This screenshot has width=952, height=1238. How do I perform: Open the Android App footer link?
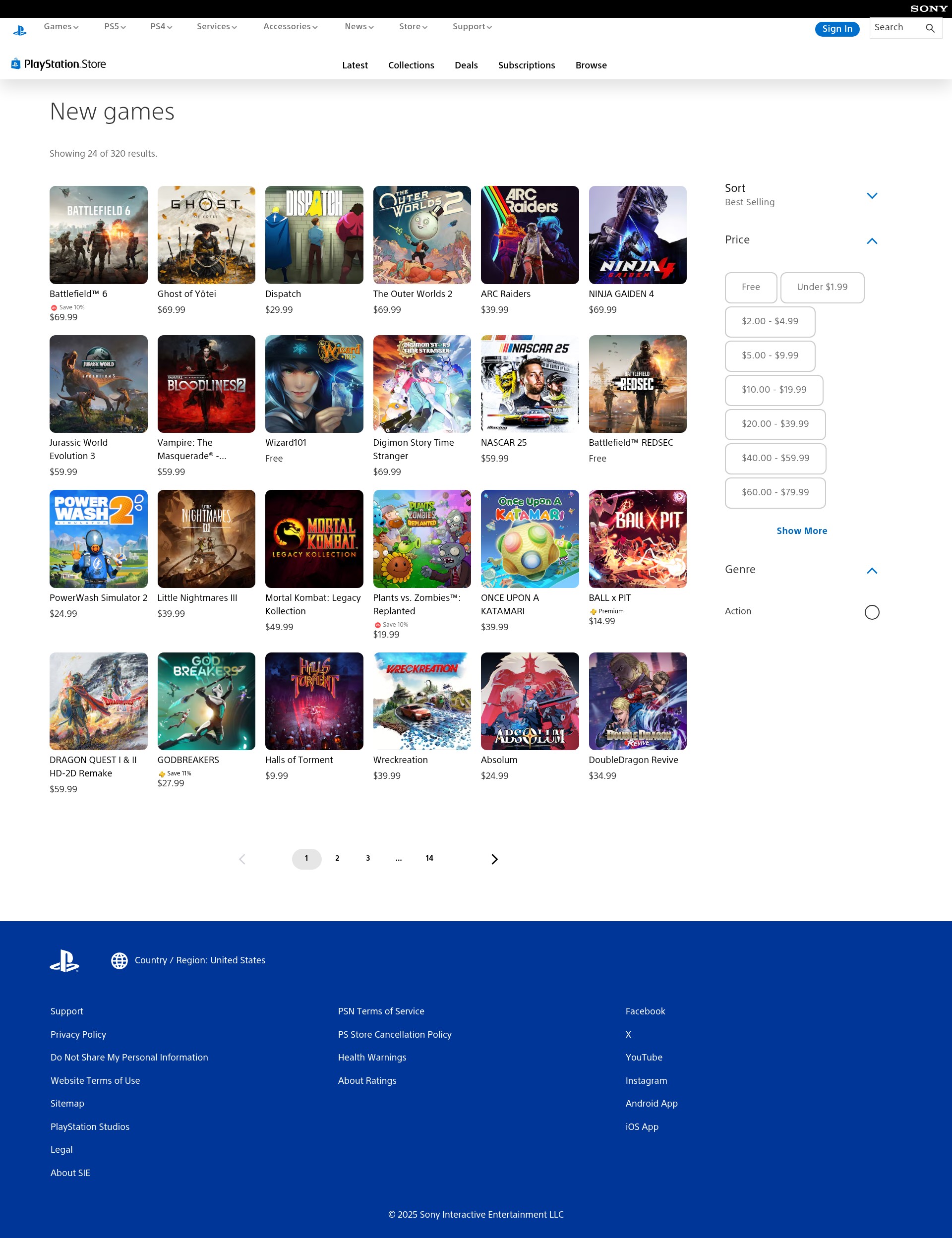pyautogui.click(x=651, y=1104)
